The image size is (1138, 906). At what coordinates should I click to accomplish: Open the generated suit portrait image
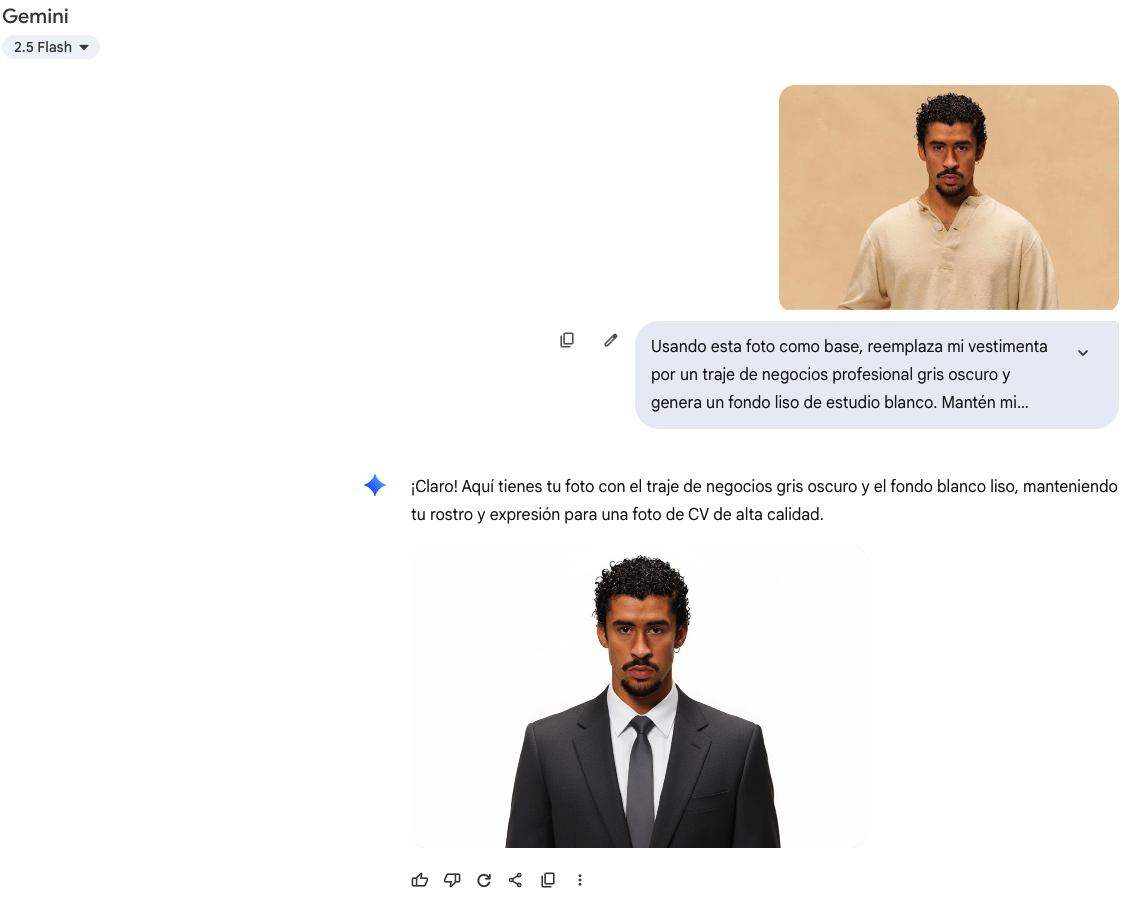[x=639, y=697]
